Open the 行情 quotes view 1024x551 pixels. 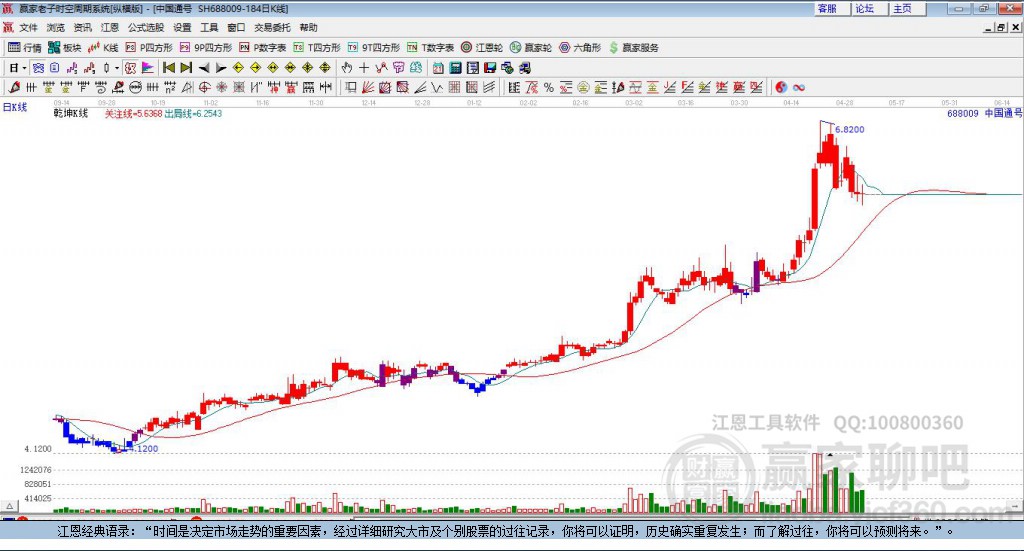pyautogui.click(x=24, y=48)
